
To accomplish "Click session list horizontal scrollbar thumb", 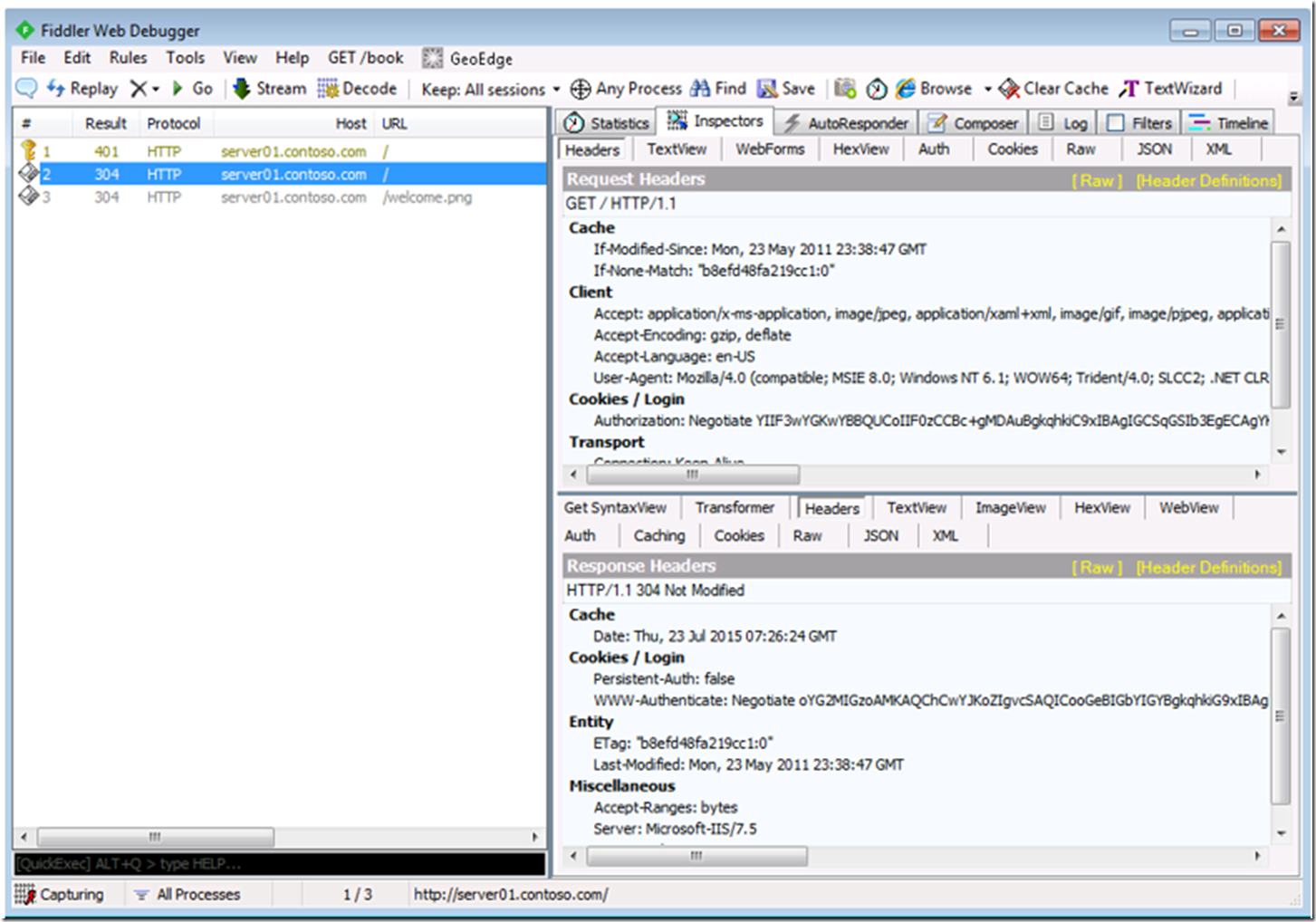I will tap(155, 837).
